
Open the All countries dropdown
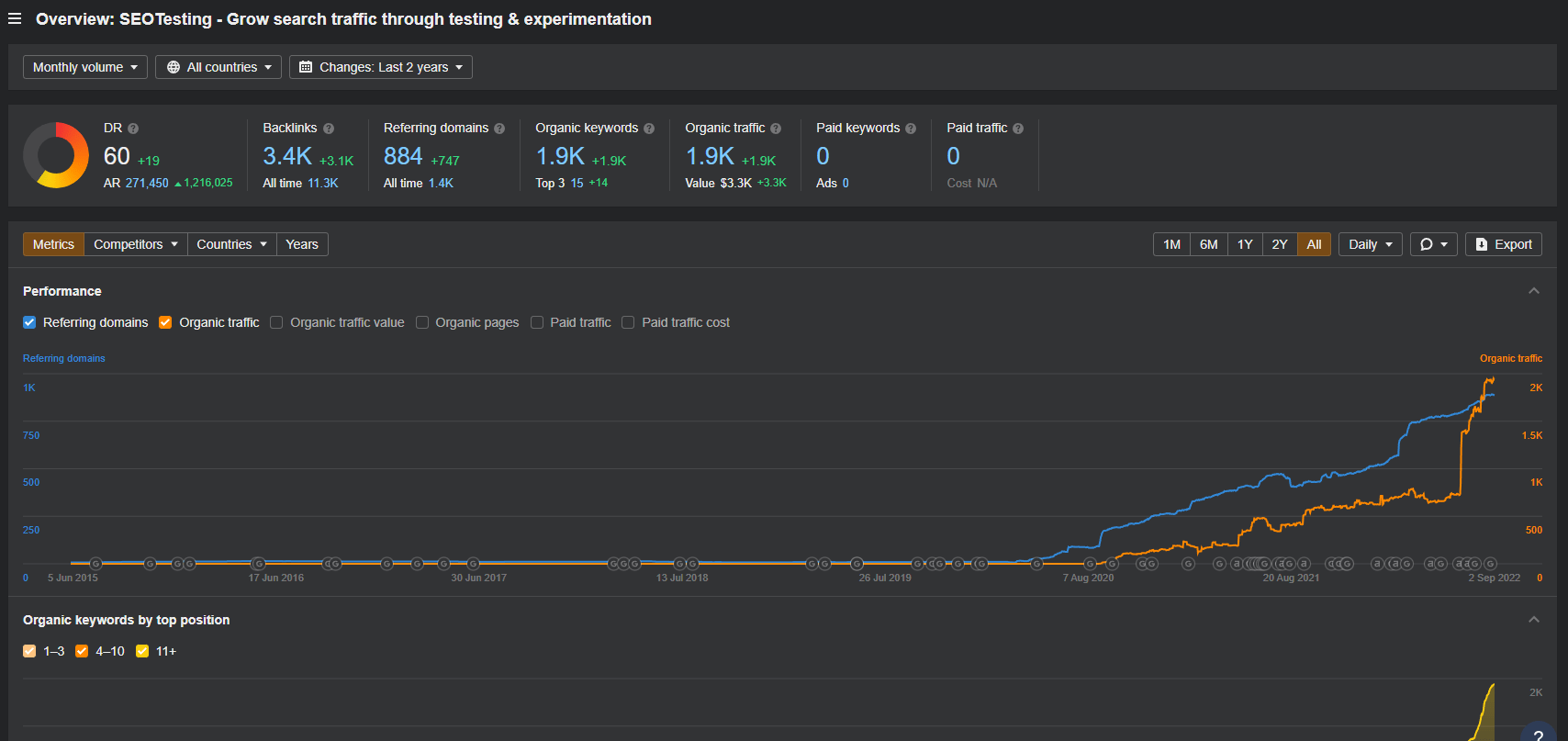click(218, 67)
